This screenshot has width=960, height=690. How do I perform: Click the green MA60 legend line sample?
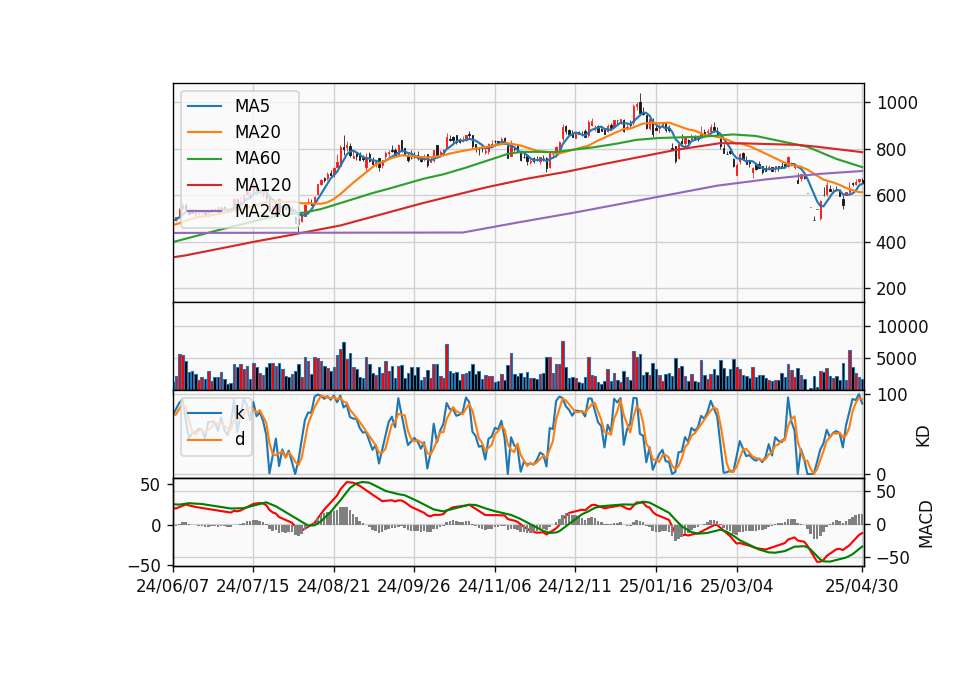[204, 159]
